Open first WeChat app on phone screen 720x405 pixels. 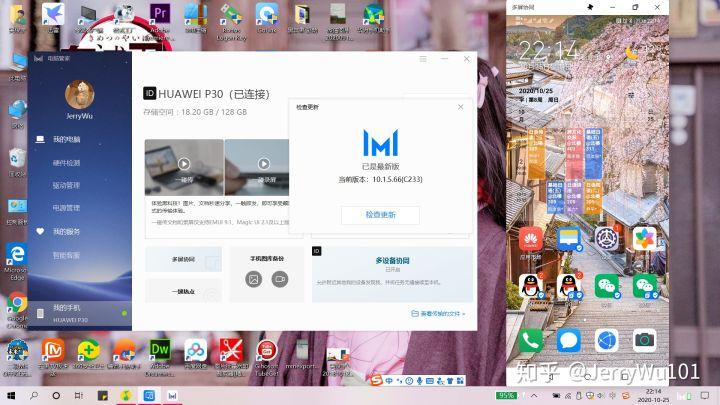[x=607, y=286]
